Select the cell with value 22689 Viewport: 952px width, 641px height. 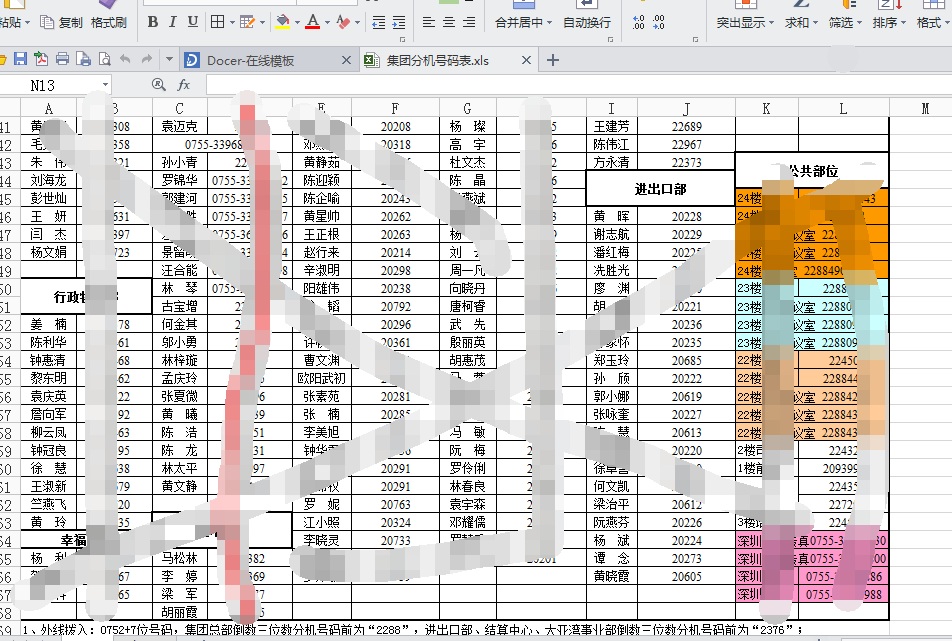click(x=686, y=126)
